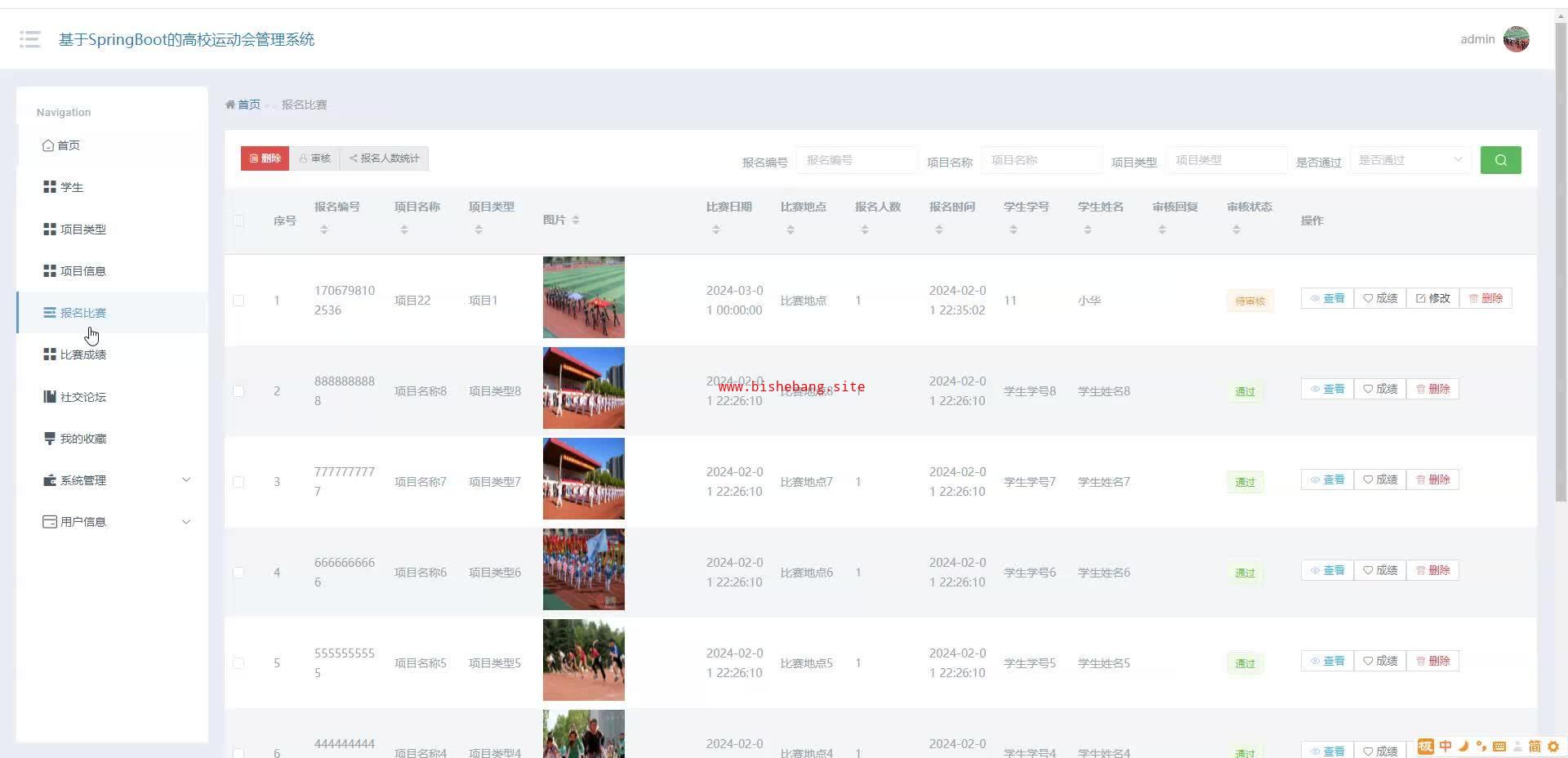Viewport: 1568px width, 758px height.
Task: Check the row 4 checkbox for 项目名称6
Action: 238,573
